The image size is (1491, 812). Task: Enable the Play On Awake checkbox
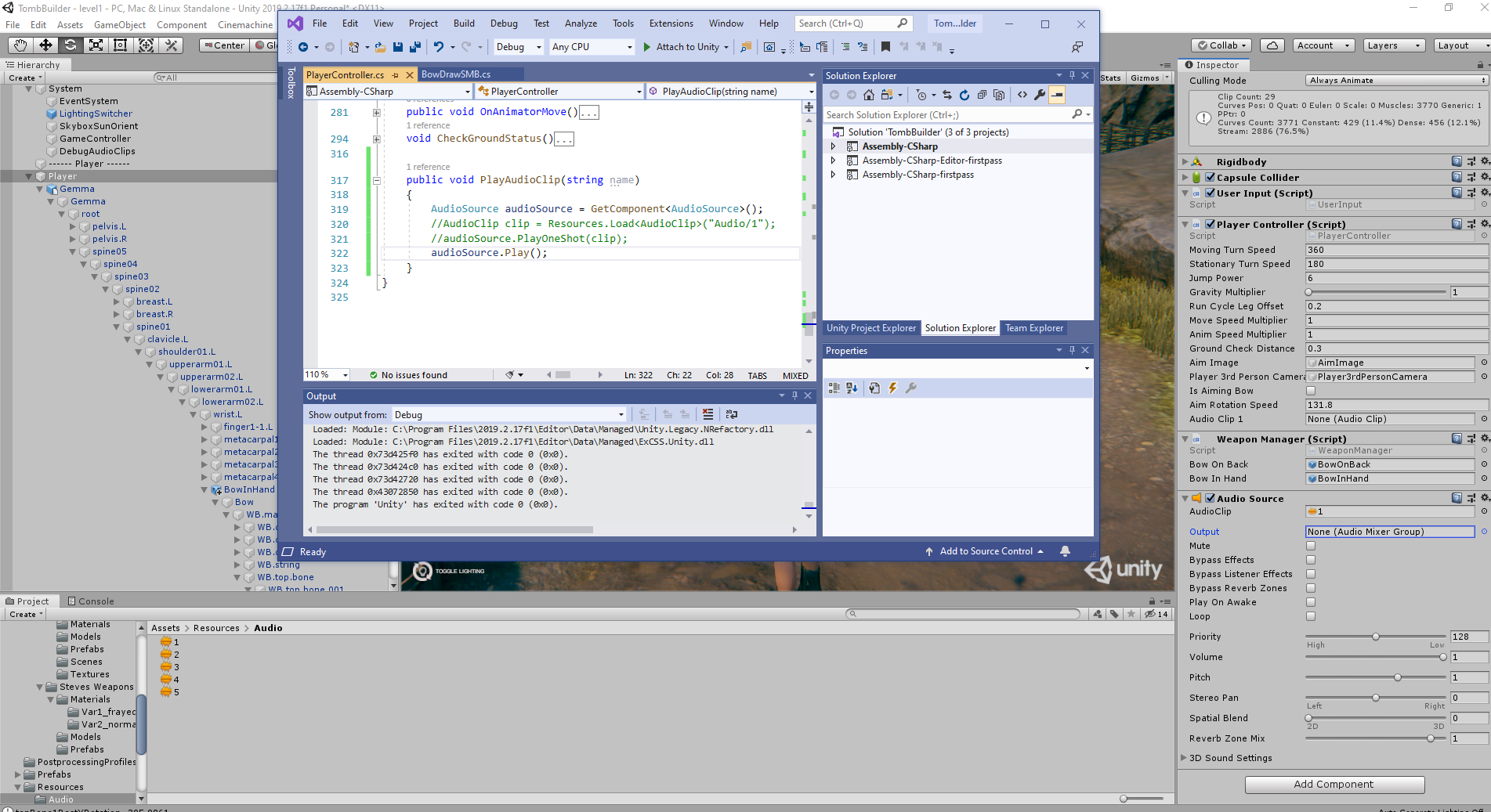tap(1310, 602)
